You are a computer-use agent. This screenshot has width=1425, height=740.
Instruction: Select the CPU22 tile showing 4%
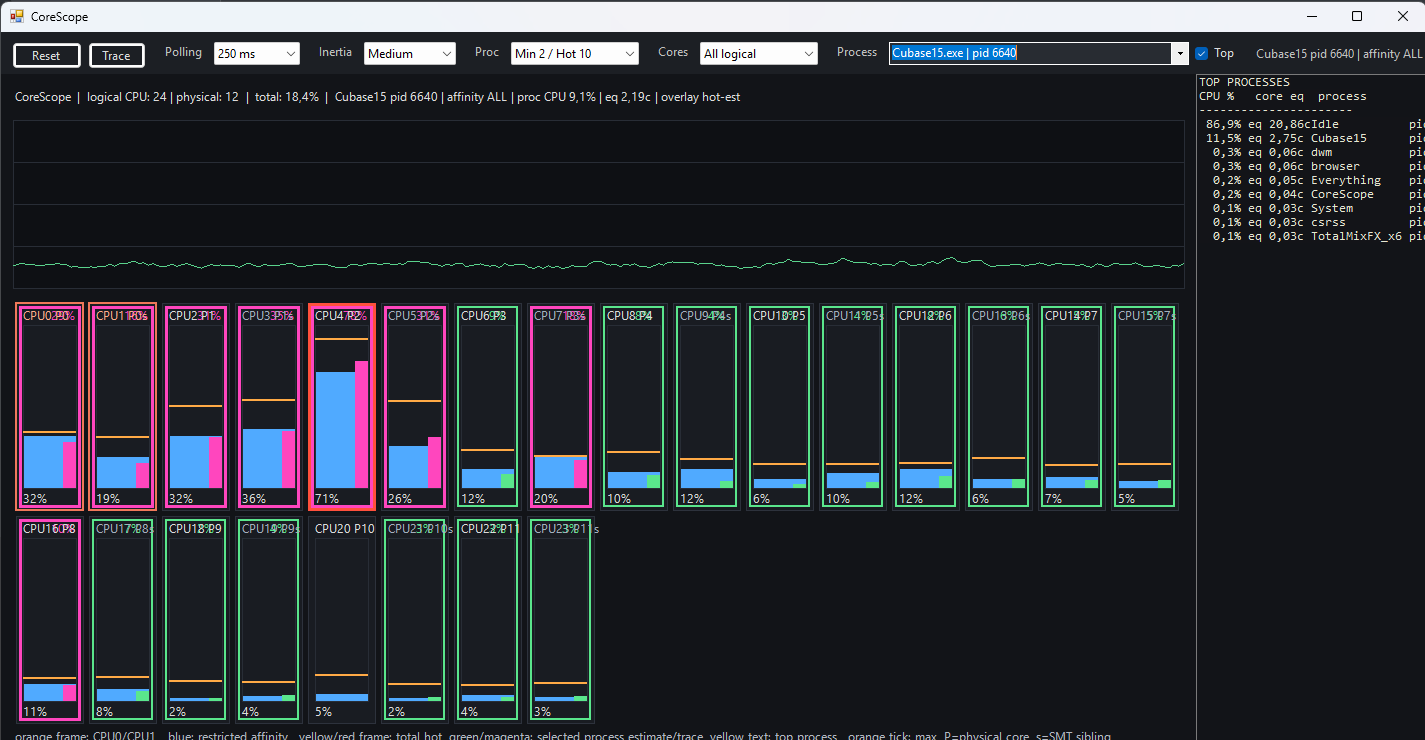point(488,620)
